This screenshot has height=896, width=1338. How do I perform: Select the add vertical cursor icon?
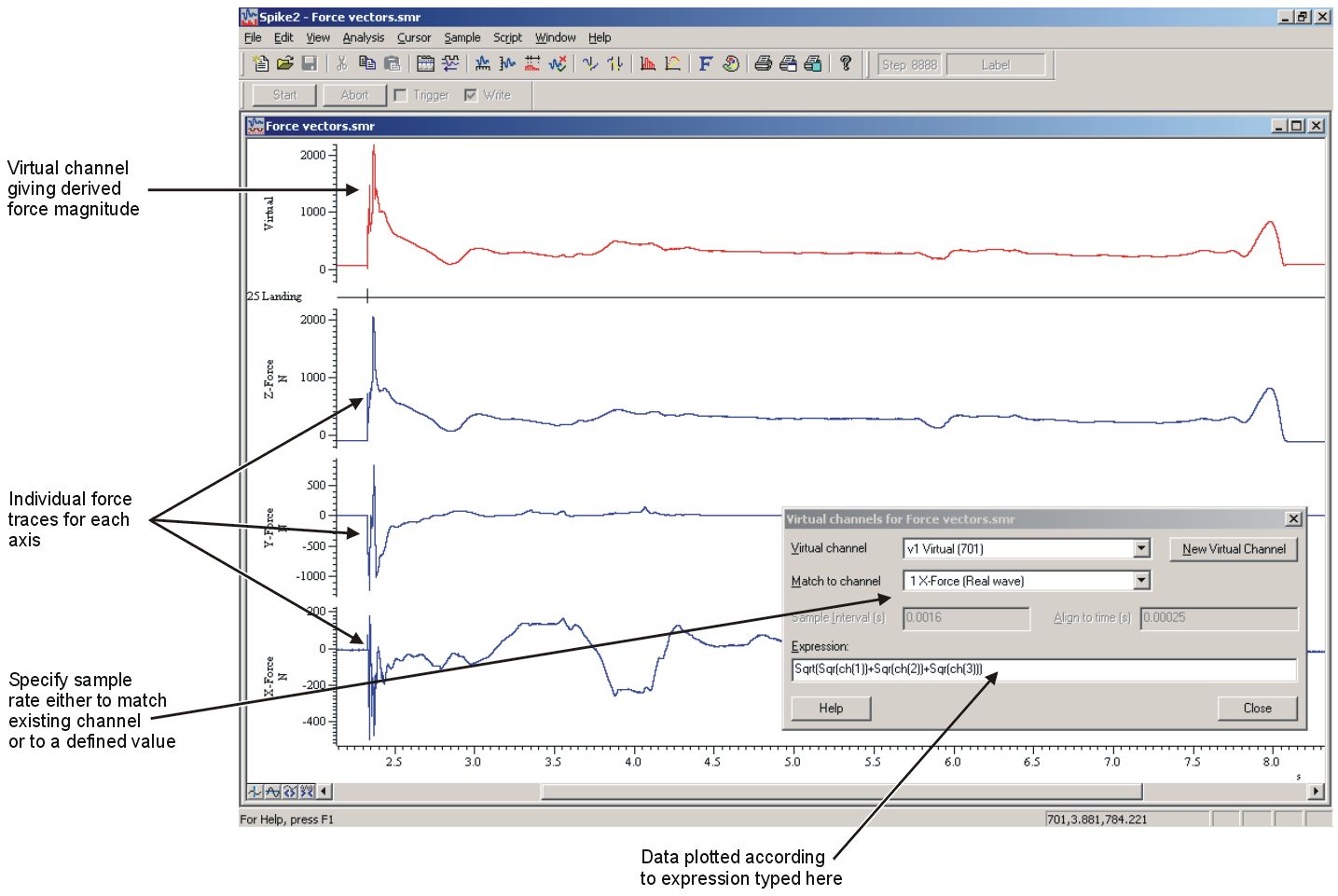[589, 63]
